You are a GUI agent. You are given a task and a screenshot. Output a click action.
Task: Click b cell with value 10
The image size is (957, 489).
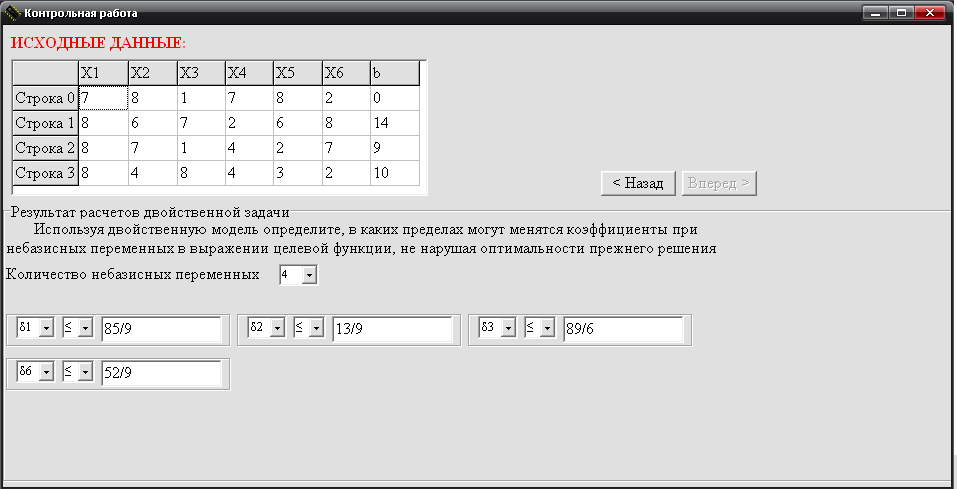pos(395,173)
